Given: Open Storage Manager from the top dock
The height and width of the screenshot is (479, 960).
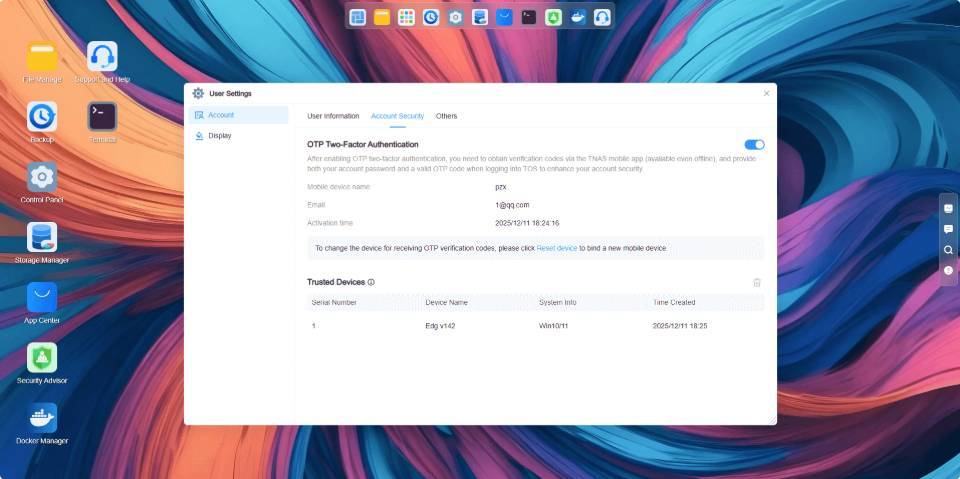Looking at the screenshot, I should click(x=480, y=17).
